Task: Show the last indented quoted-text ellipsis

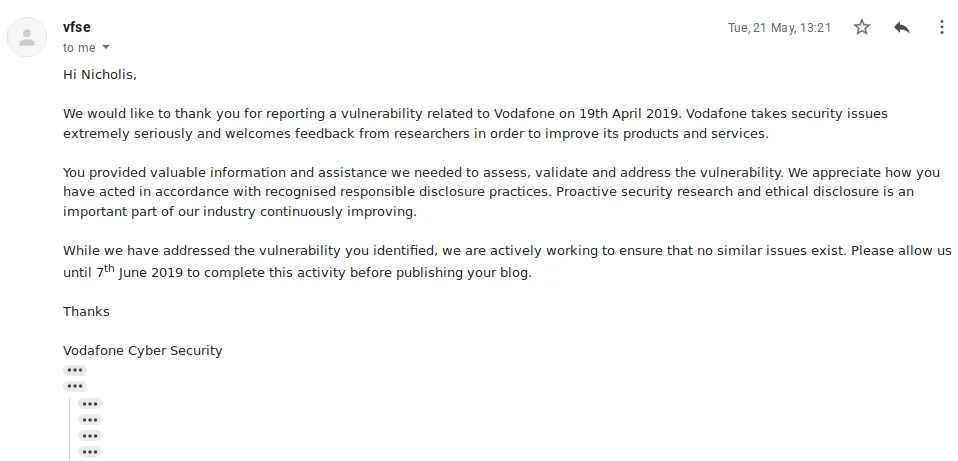Action: 90,452
